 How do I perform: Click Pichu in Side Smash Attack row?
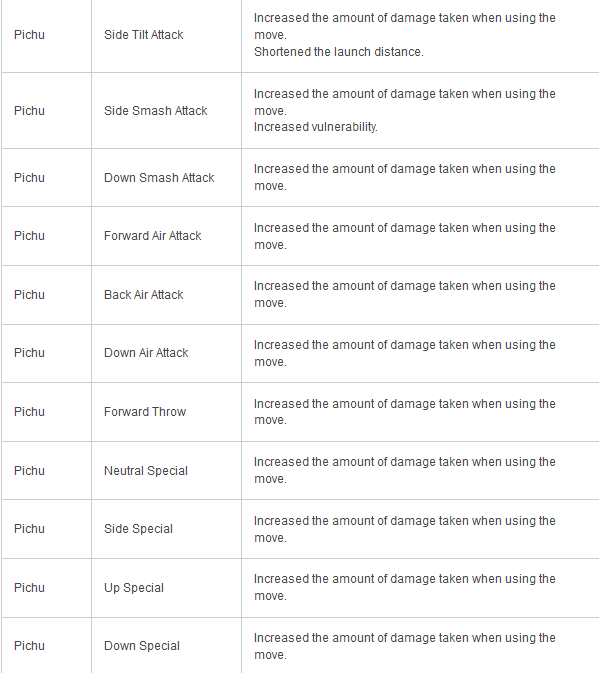[29, 111]
